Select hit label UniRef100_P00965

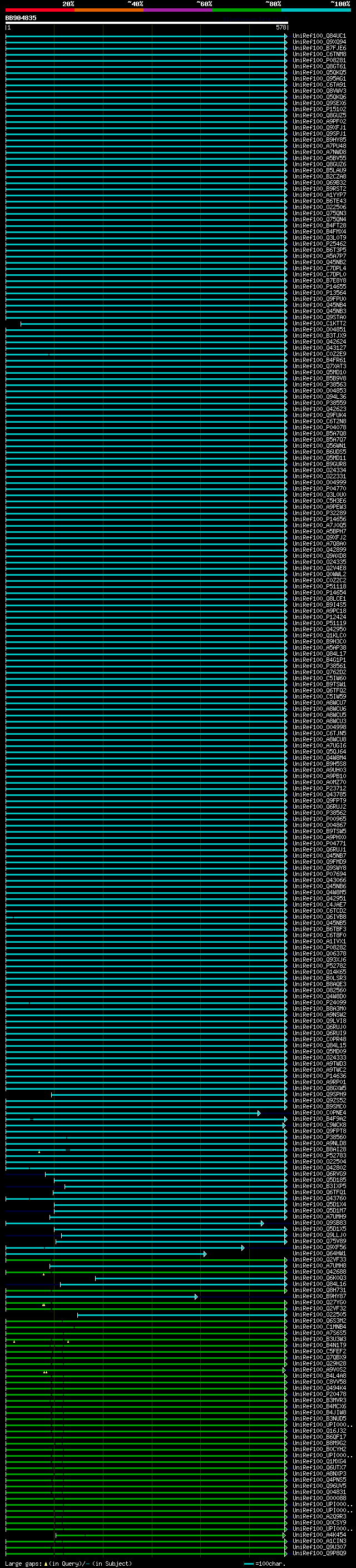pyautogui.click(x=319, y=819)
